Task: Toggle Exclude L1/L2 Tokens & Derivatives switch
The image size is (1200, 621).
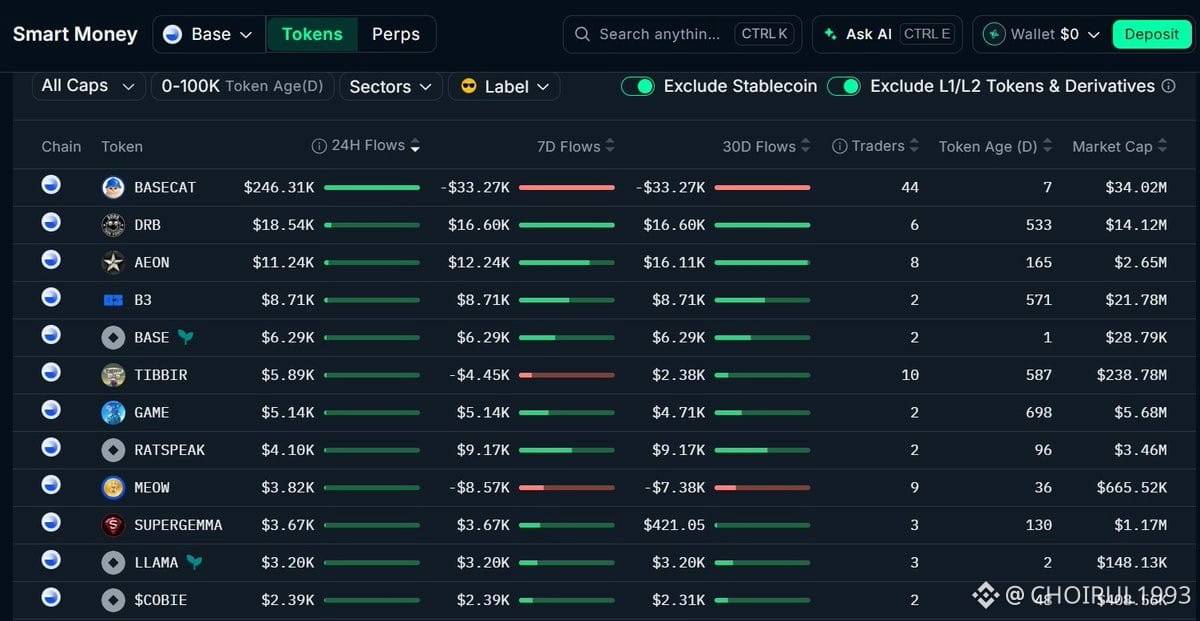Action: click(x=844, y=86)
